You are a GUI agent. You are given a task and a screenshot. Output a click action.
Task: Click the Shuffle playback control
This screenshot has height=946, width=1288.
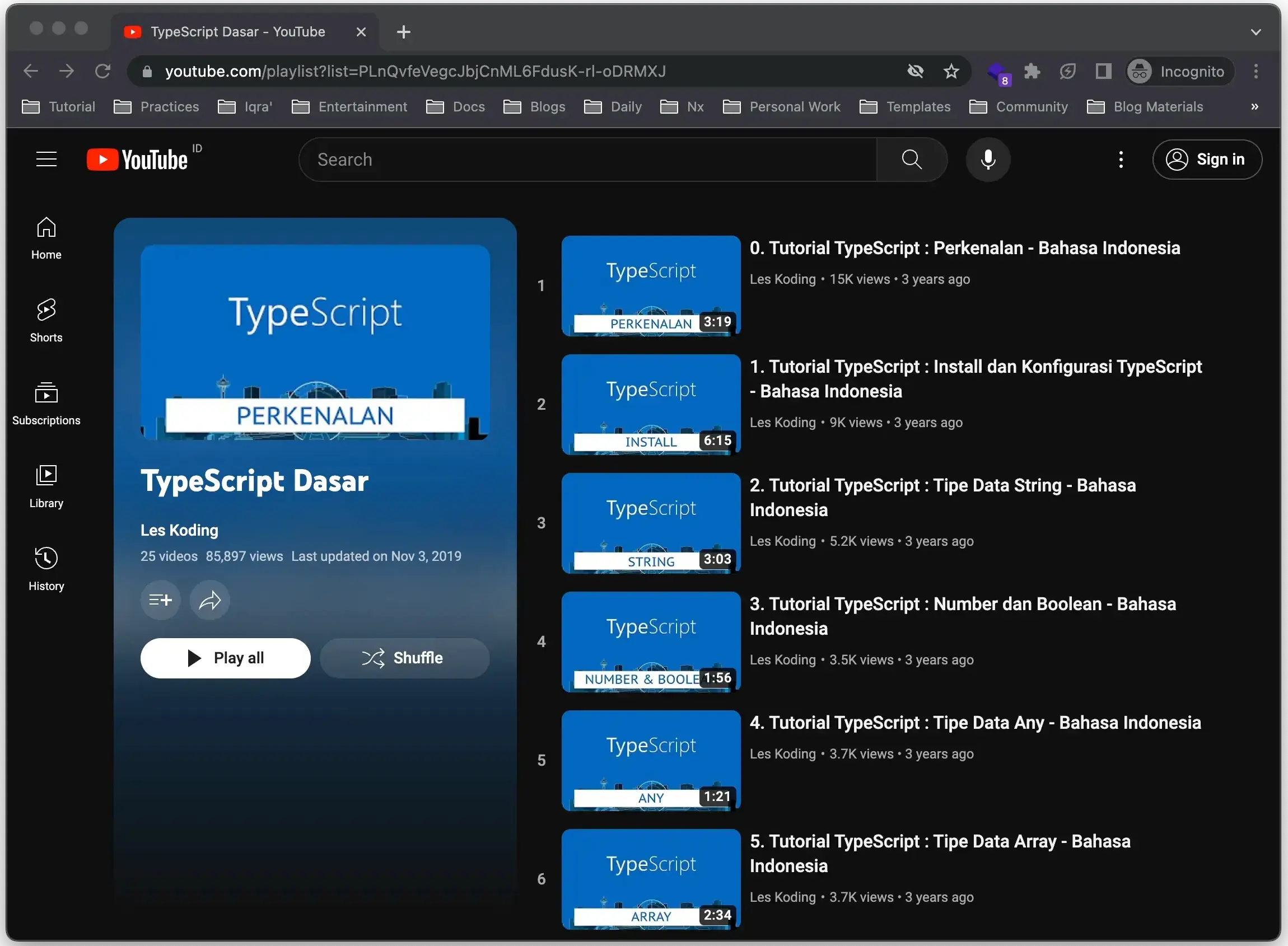(404, 657)
